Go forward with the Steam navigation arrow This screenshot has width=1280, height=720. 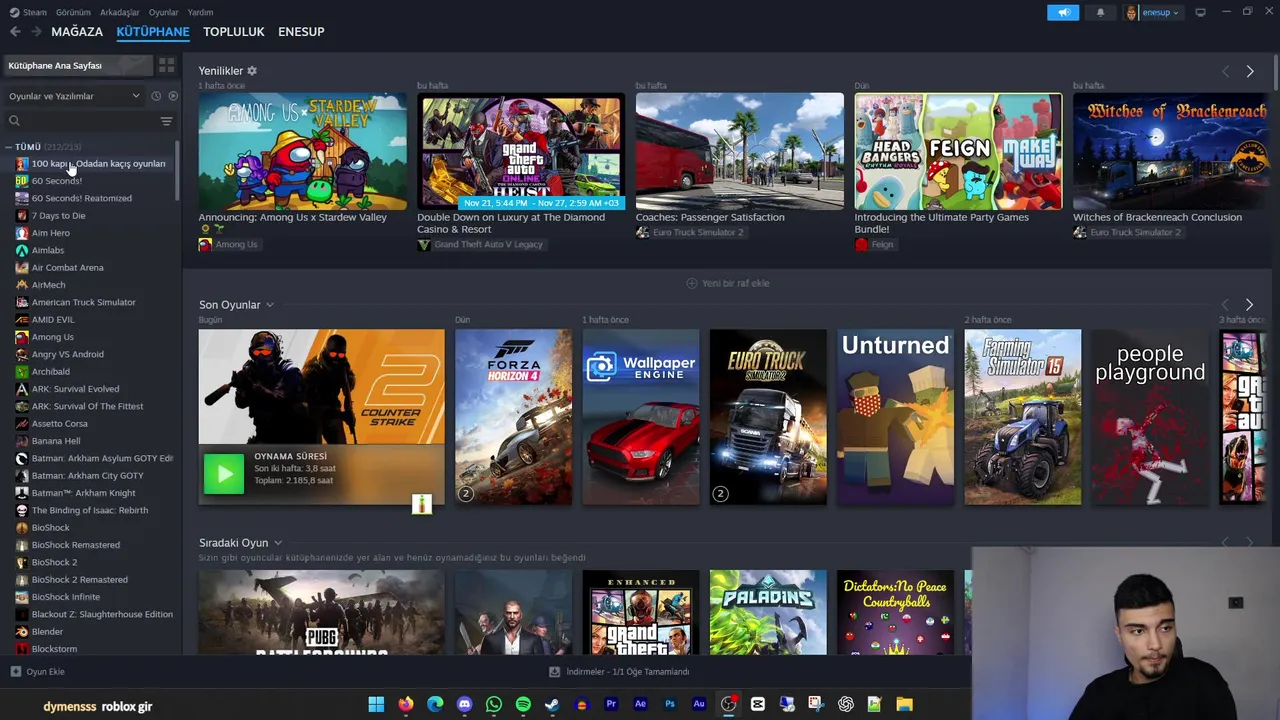(36, 32)
